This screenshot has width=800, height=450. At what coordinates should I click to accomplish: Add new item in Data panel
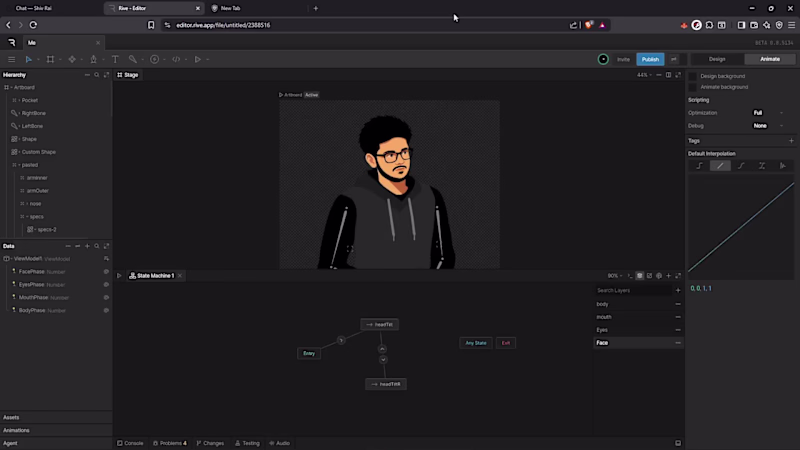tap(87, 246)
